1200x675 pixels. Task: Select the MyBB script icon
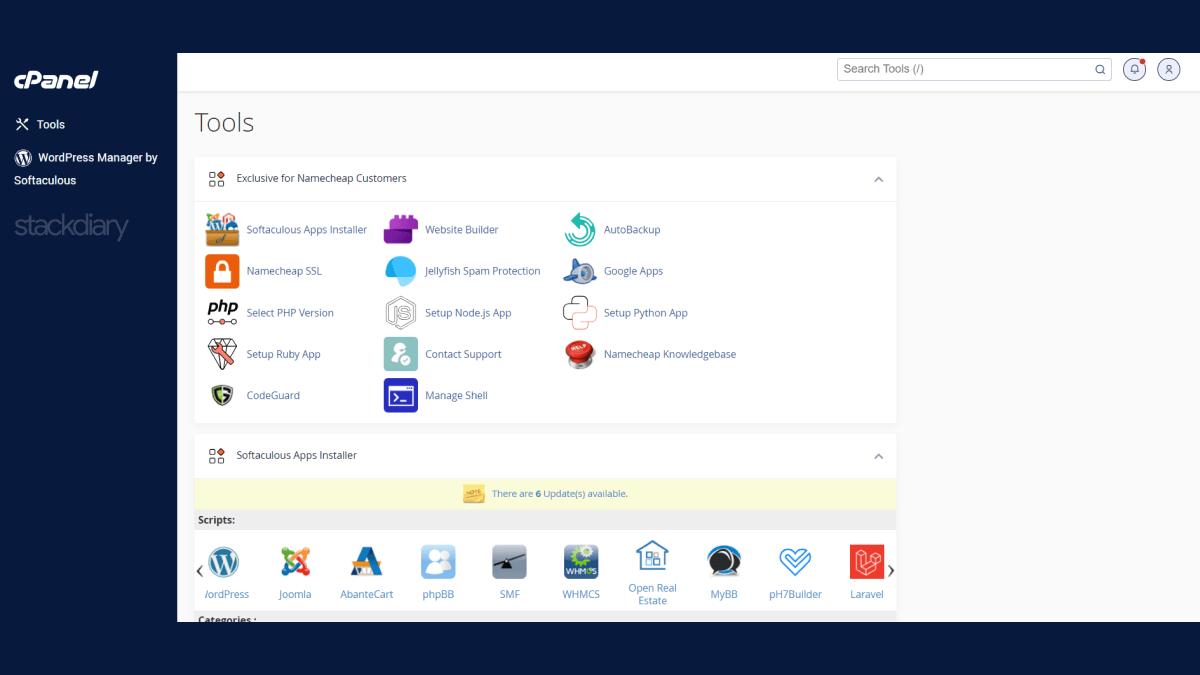click(x=724, y=562)
